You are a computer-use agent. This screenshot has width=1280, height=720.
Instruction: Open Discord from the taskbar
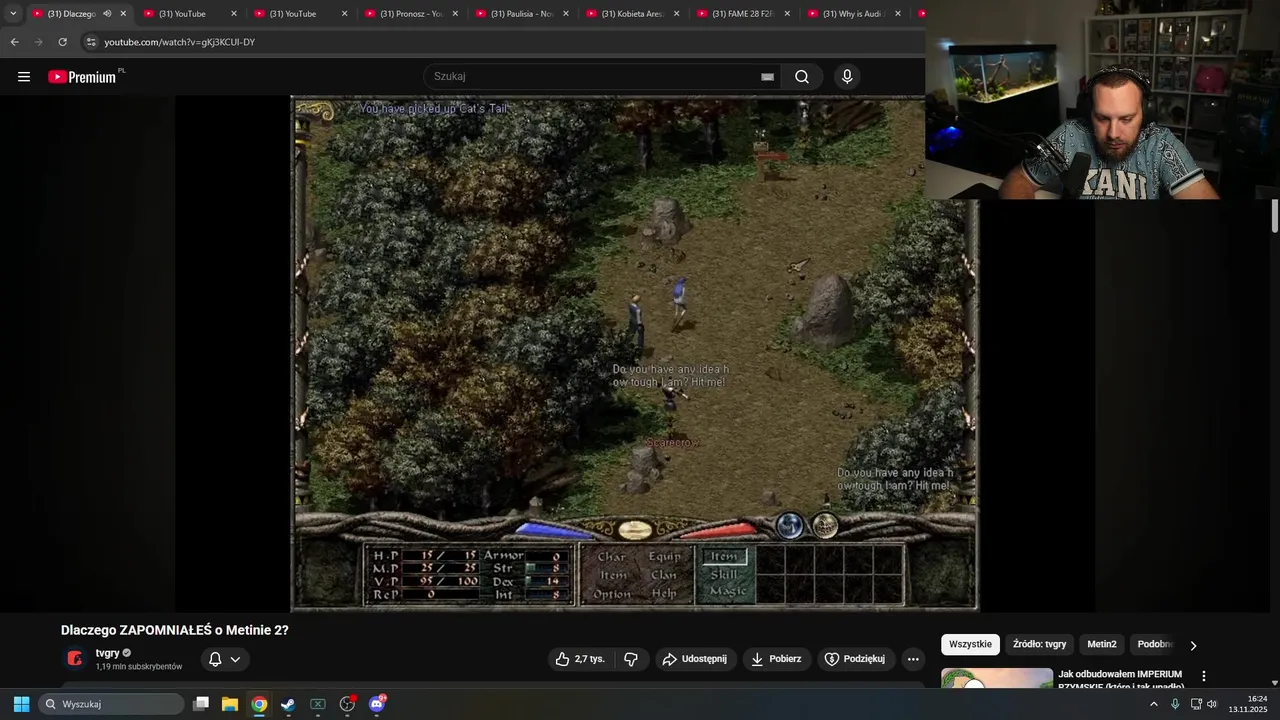[x=377, y=704]
